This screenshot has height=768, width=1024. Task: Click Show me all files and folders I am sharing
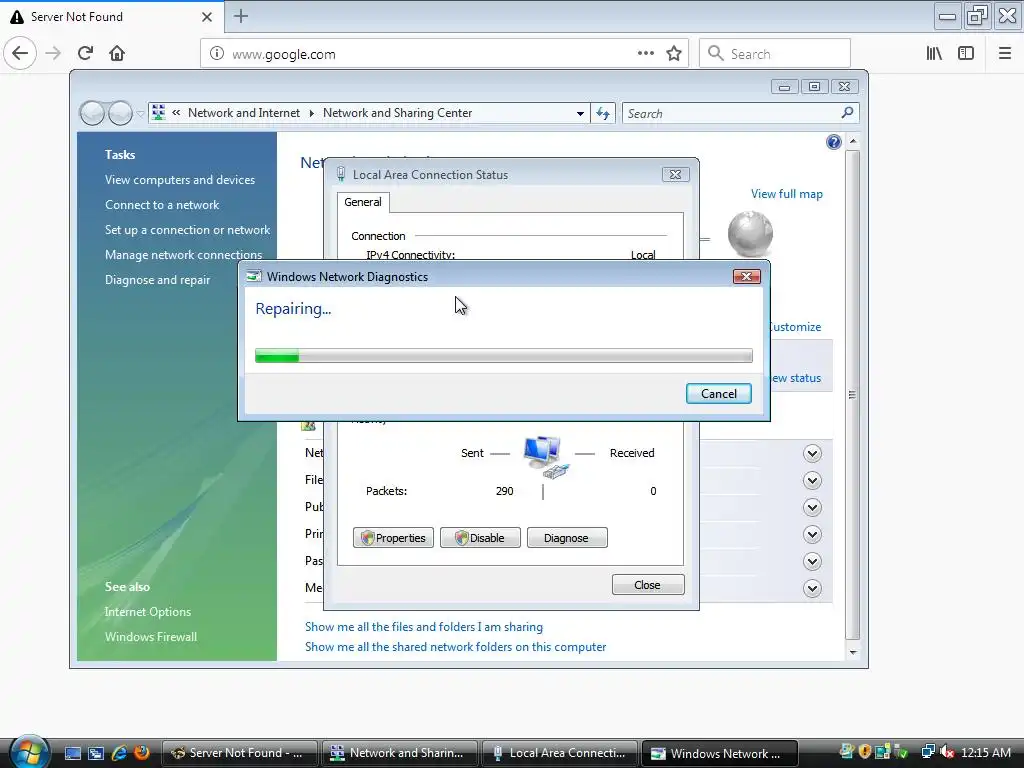(x=424, y=627)
